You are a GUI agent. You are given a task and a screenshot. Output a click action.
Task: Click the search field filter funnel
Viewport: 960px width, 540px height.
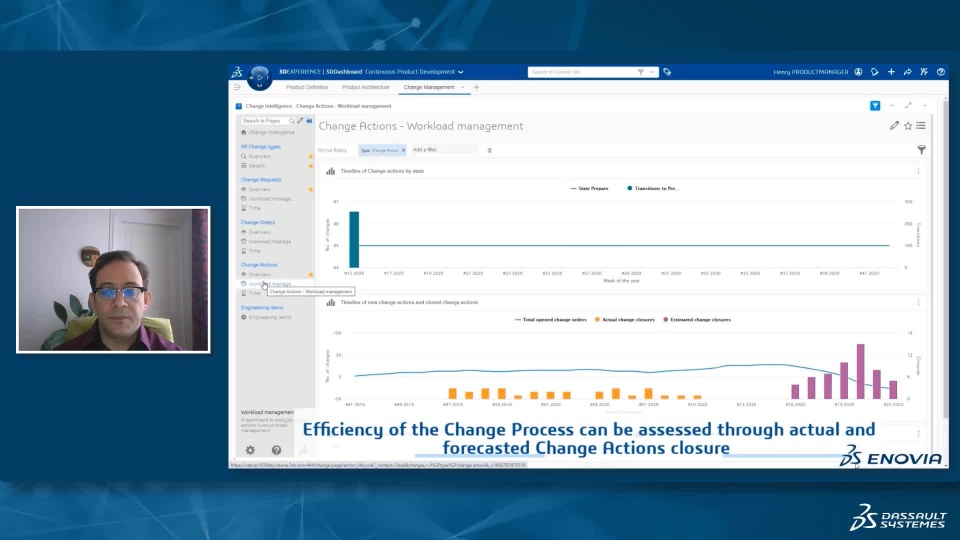point(641,72)
